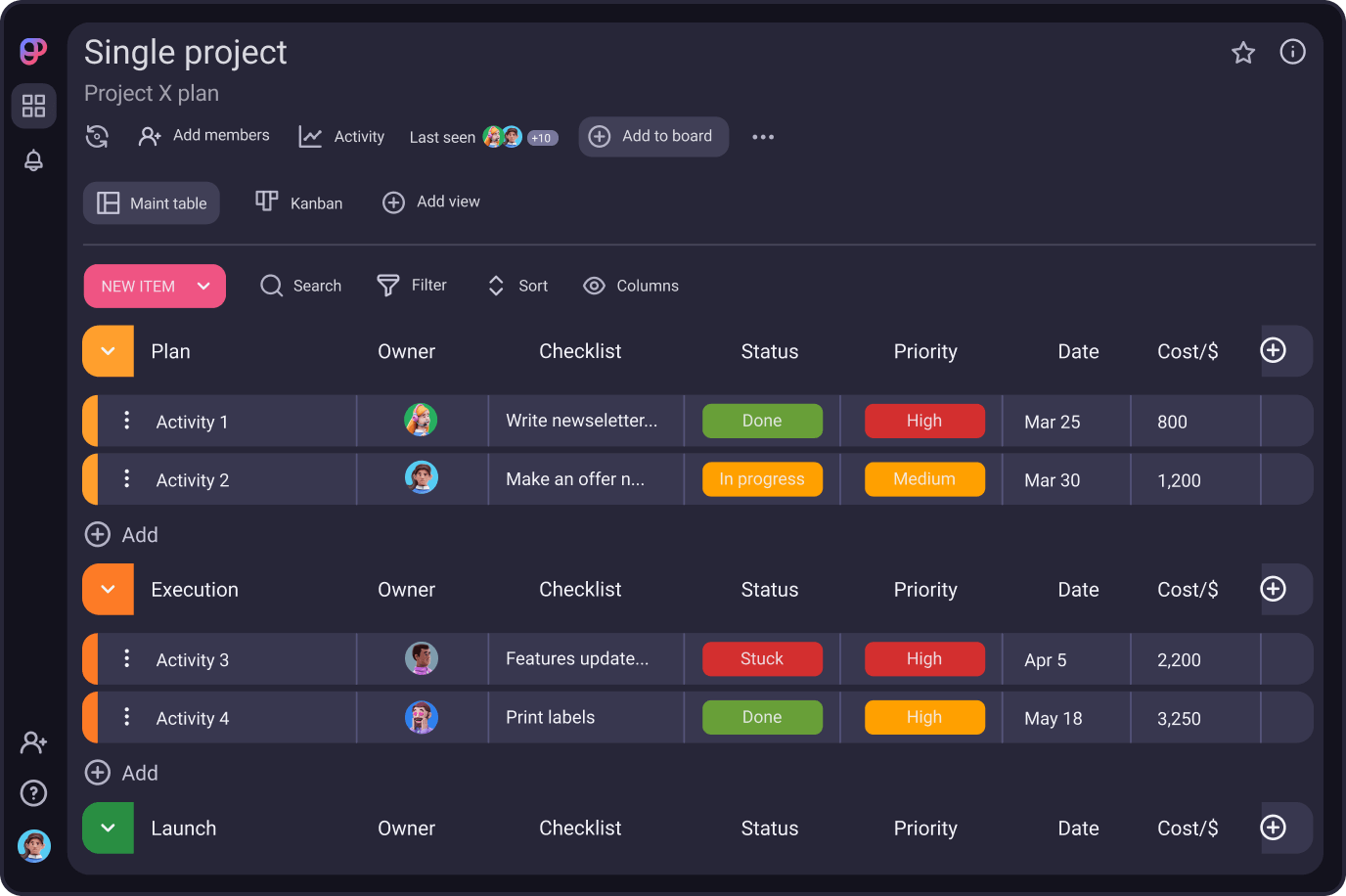Select the Maint table view tab
The width and height of the screenshot is (1346, 896).
[x=151, y=202]
